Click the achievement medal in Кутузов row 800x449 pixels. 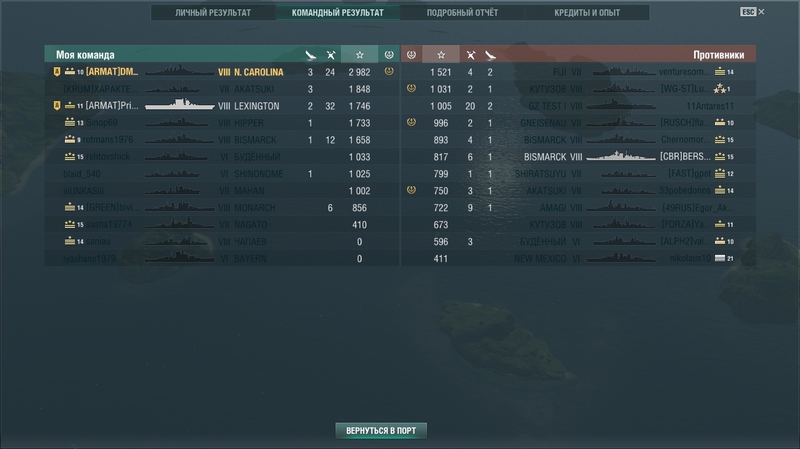tap(411, 88)
